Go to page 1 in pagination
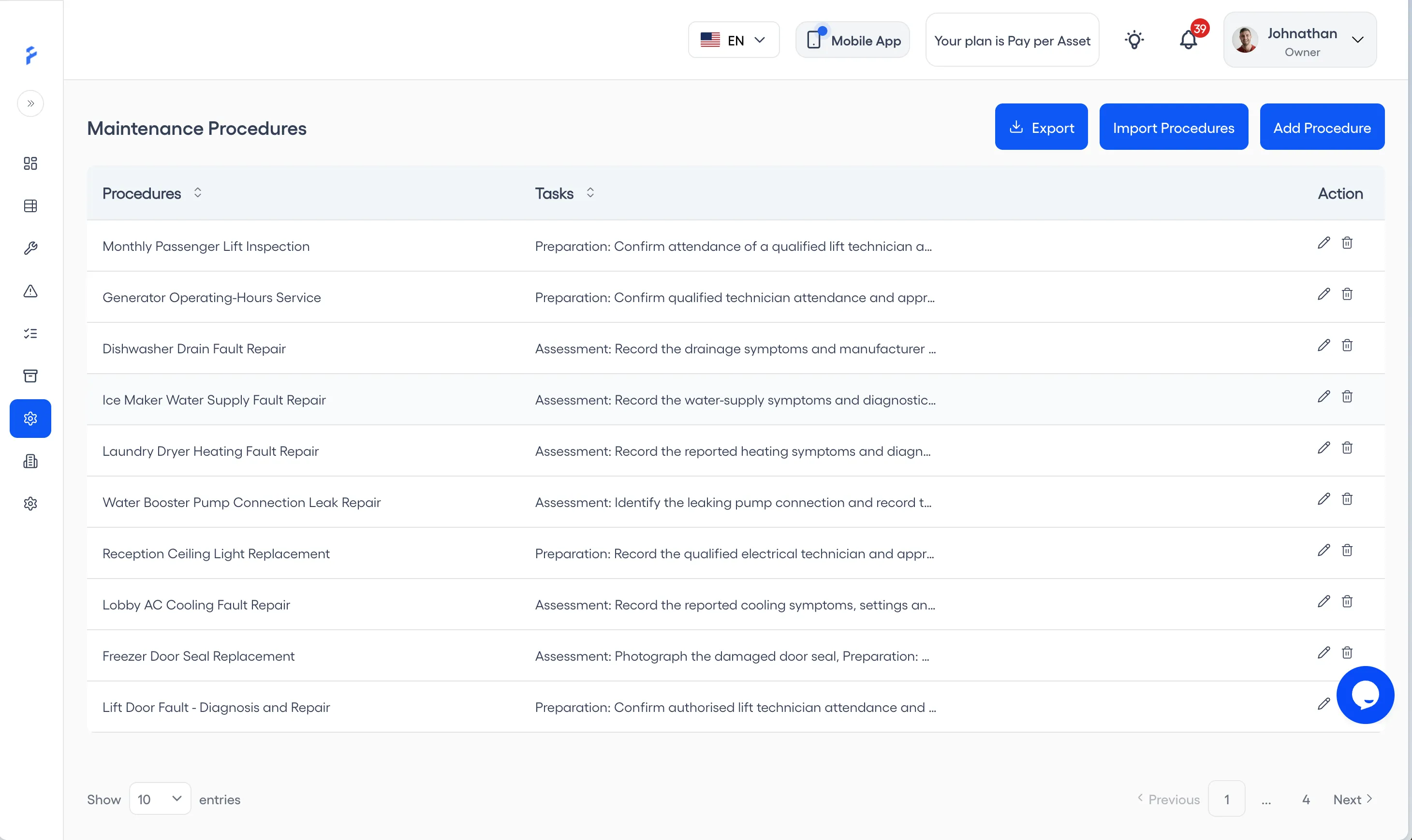Image resolution: width=1412 pixels, height=840 pixels. click(x=1226, y=799)
